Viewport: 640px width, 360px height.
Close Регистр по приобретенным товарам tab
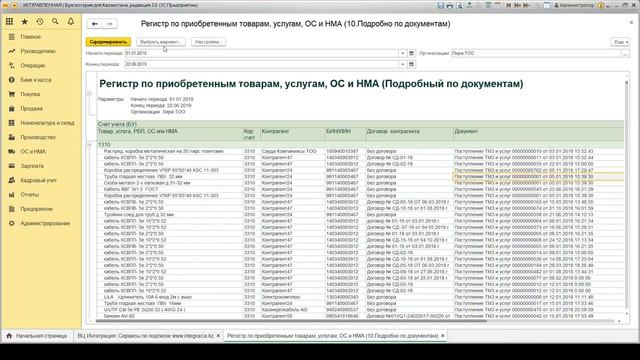click(443, 336)
